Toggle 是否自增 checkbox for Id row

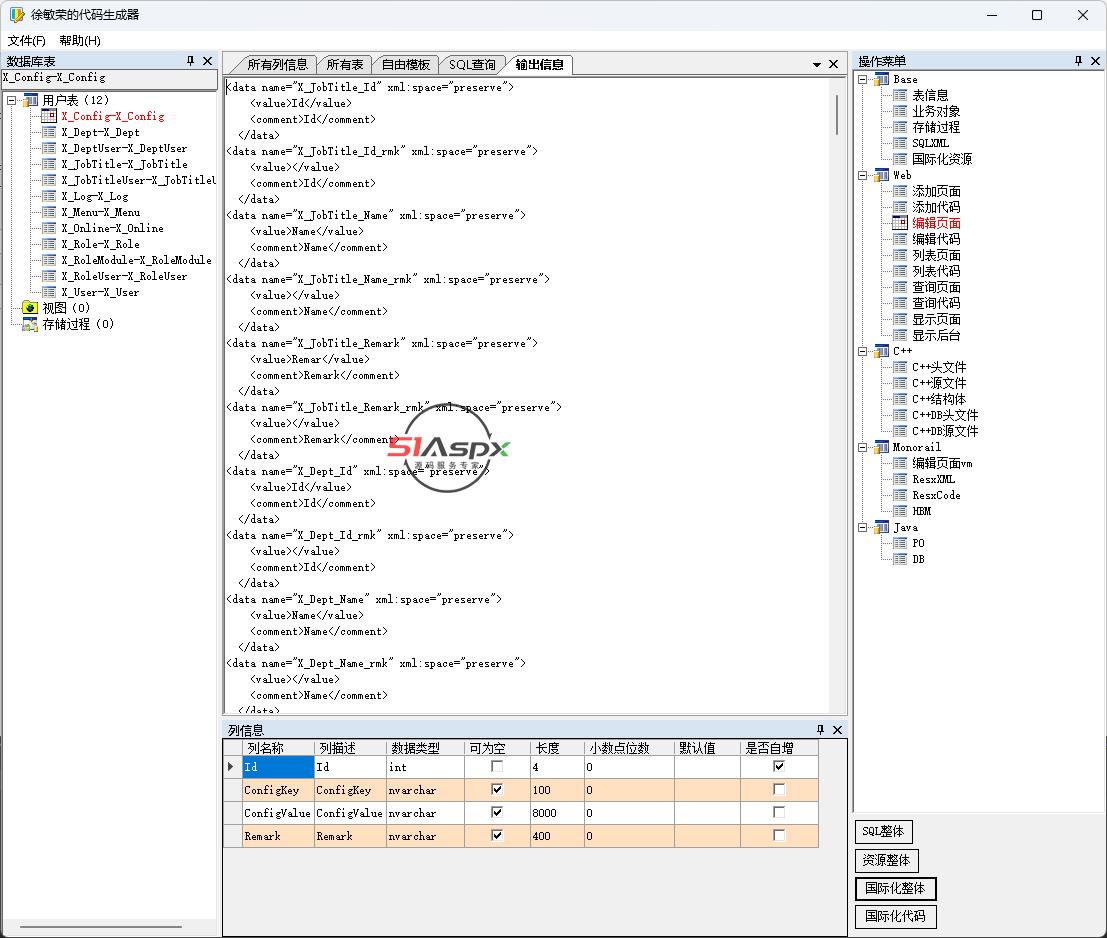tap(779, 766)
